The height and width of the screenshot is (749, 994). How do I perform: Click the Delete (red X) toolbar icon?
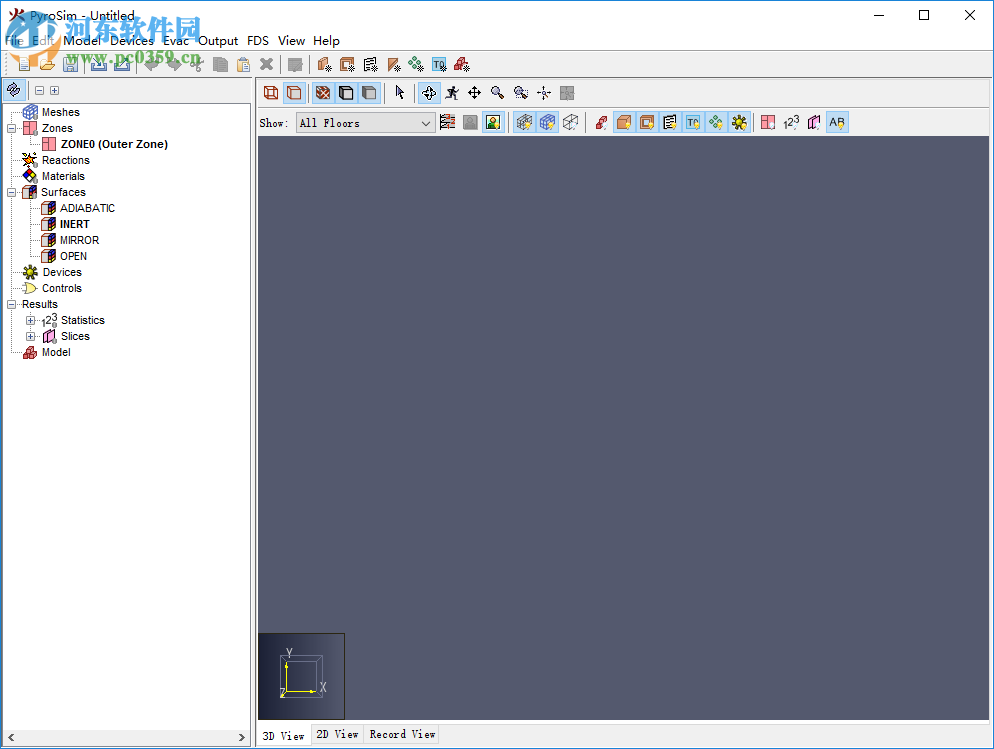point(266,64)
